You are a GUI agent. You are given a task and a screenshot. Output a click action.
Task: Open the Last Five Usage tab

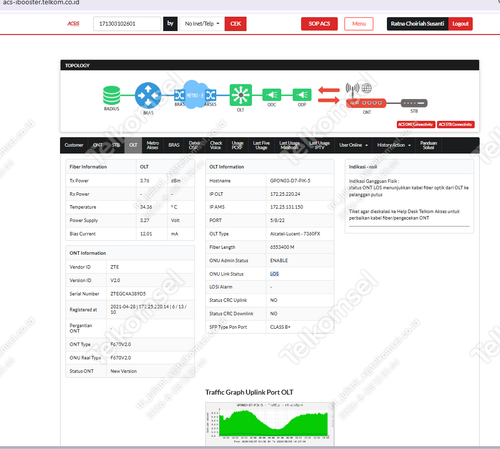261,145
